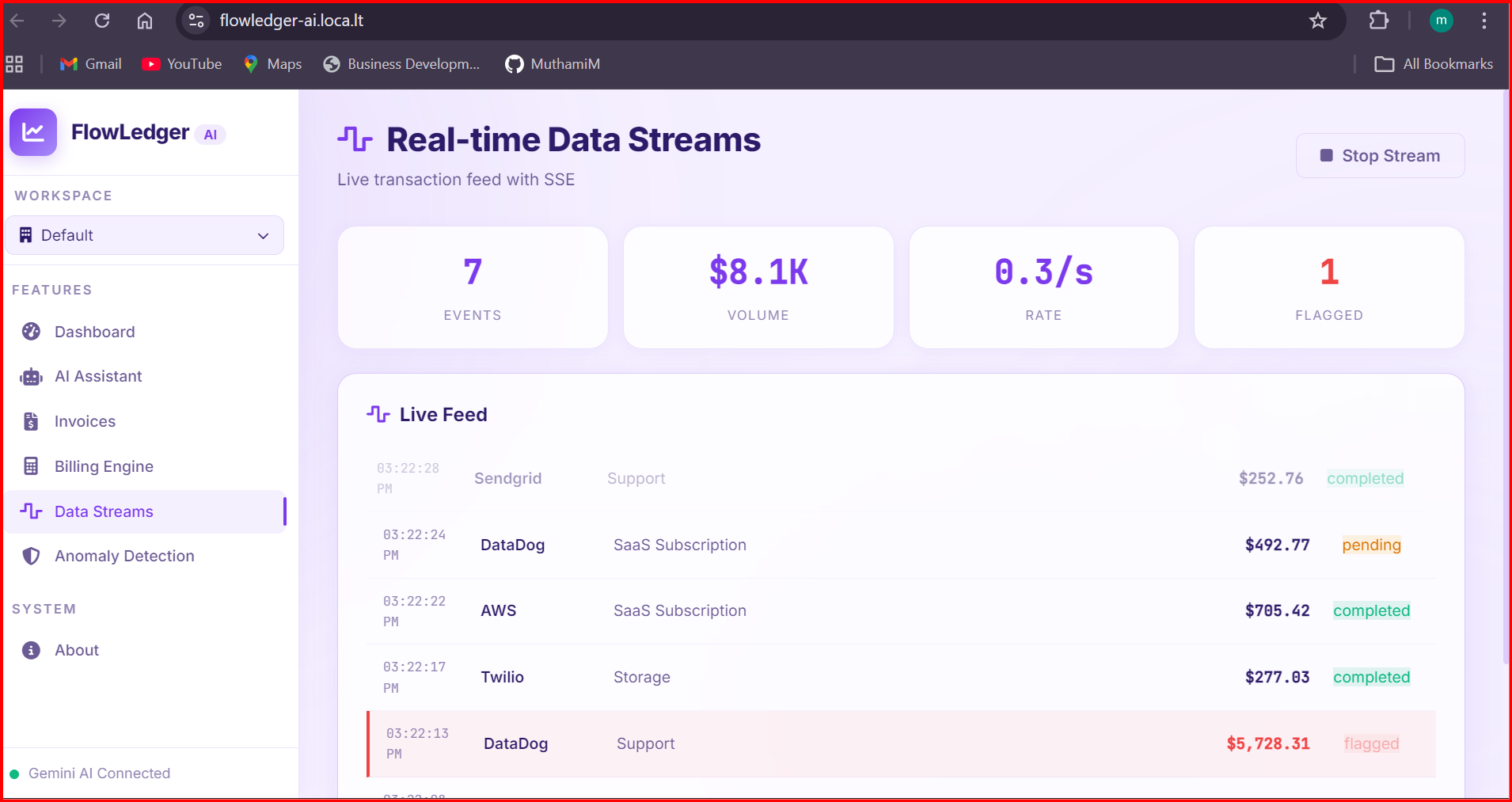Expand the Default workspace dropdown

(x=144, y=235)
